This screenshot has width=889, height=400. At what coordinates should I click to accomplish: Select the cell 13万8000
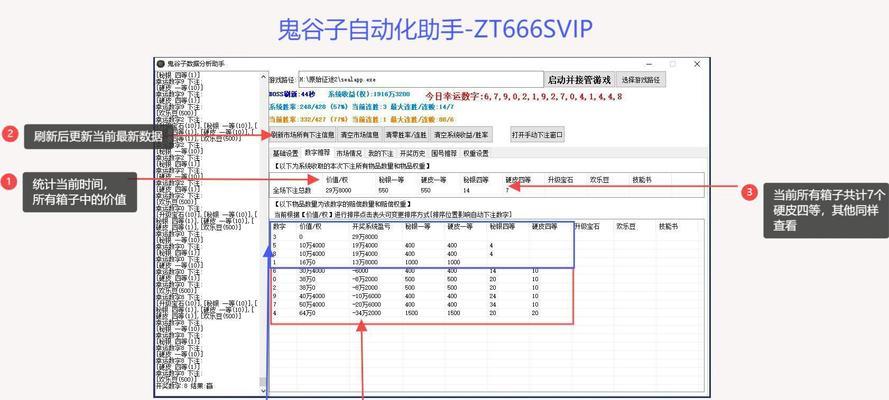[365, 262]
